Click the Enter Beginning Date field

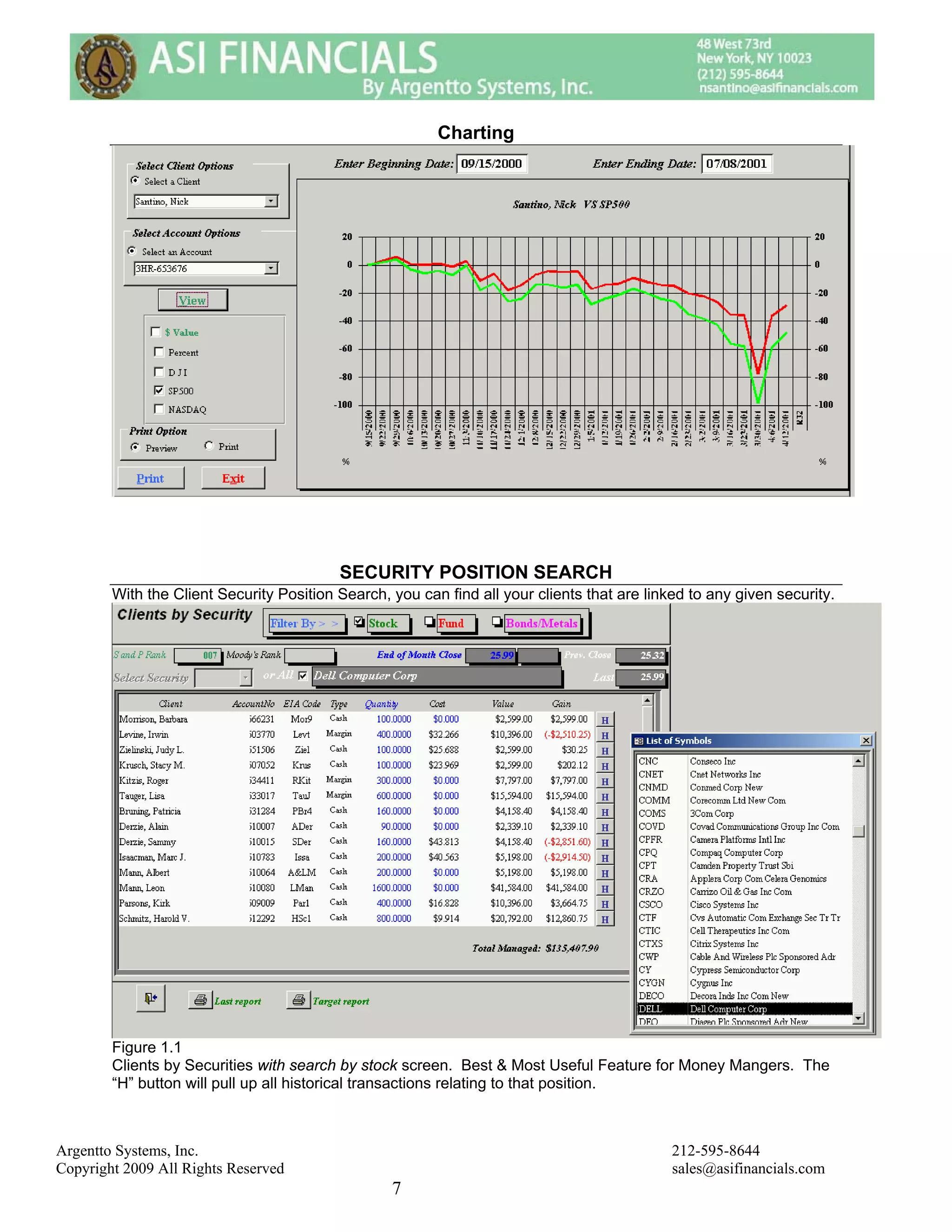point(492,164)
